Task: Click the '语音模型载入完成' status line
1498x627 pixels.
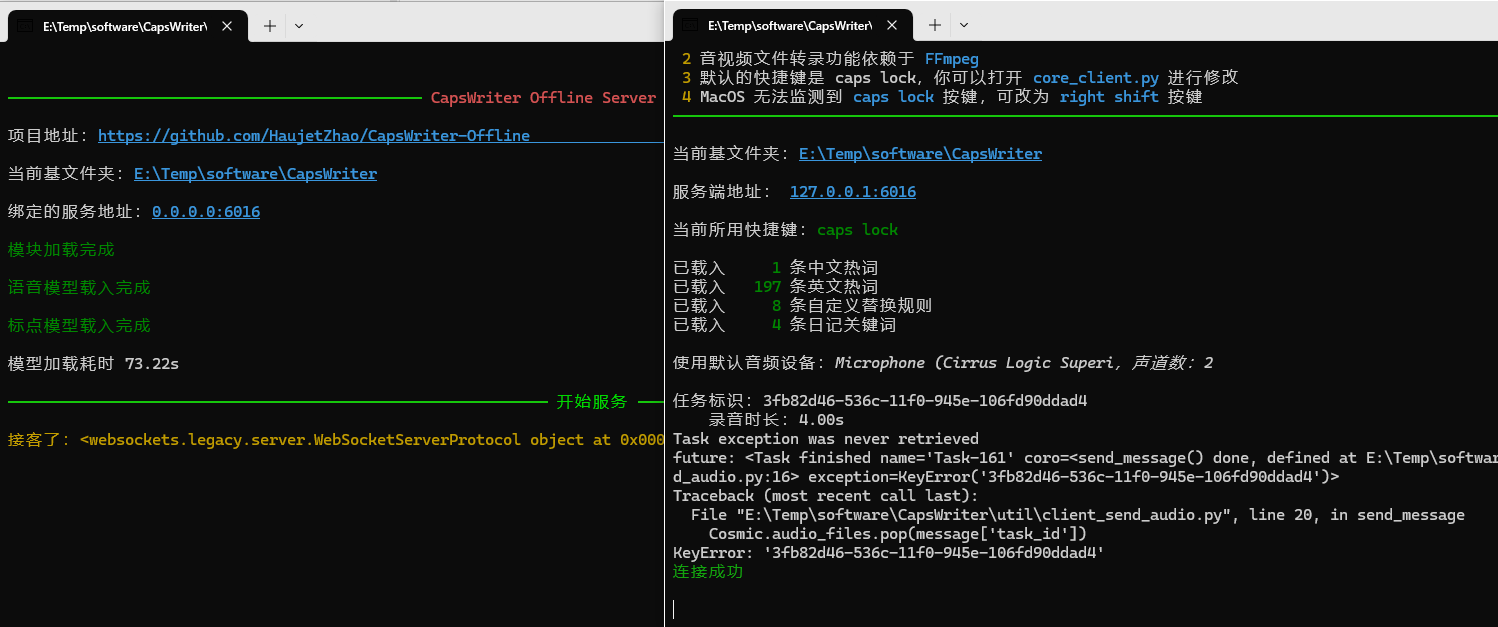Action: pyautogui.click(x=79, y=288)
